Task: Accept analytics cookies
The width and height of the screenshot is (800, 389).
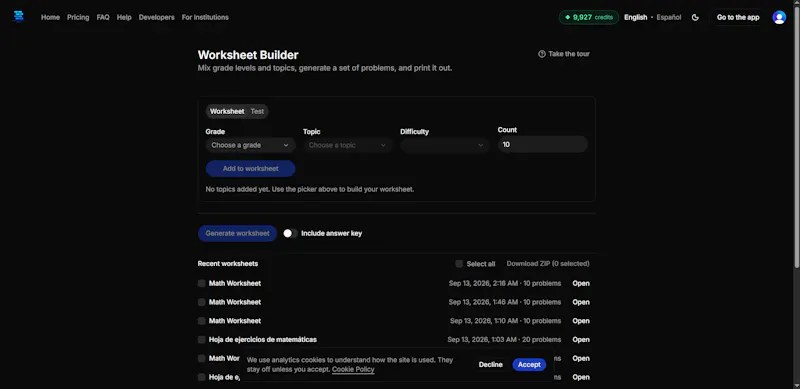Action: pos(529,364)
